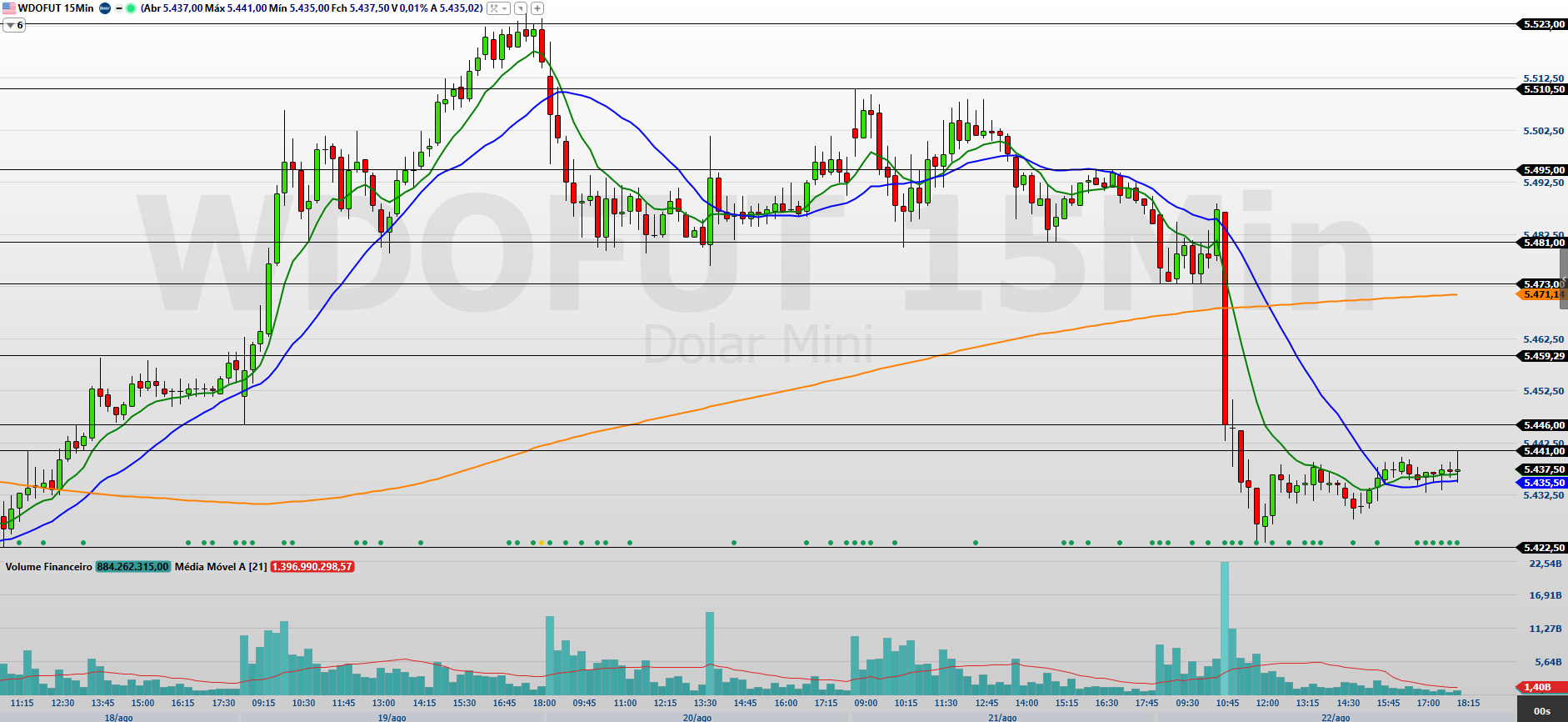Click the red Média Móvel value badge
The height and width of the screenshot is (722, 1568).
click(x=312, y=567)
